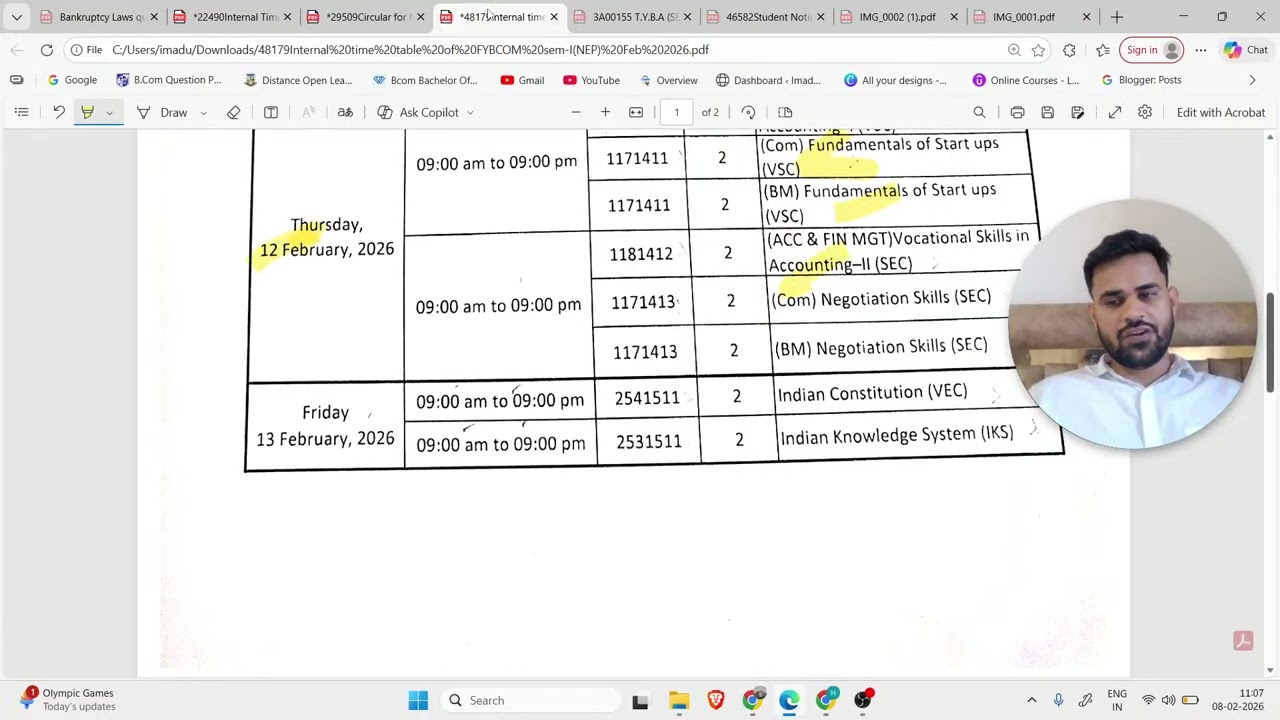Click the Translate icon in PDF toolbar
1280x720 pixels.
tap(345, 112)
